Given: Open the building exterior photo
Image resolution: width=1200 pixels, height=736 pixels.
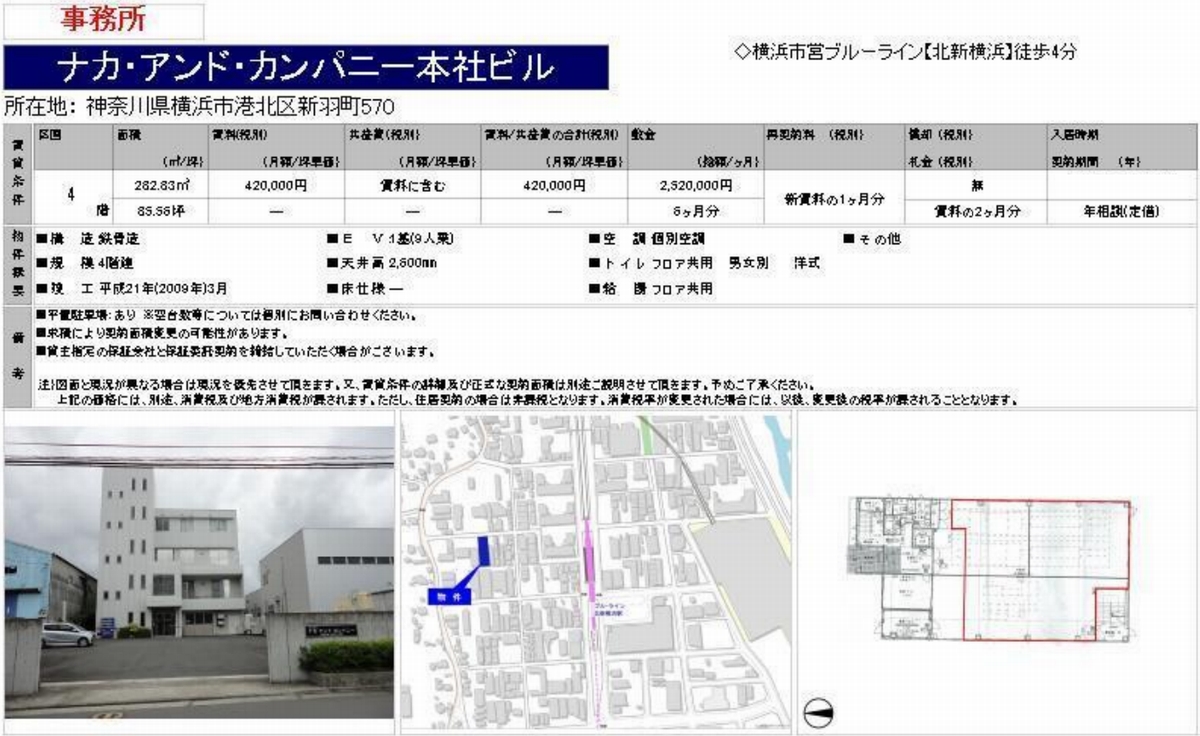Looking at the screenshot, I should tap(200, 572).
